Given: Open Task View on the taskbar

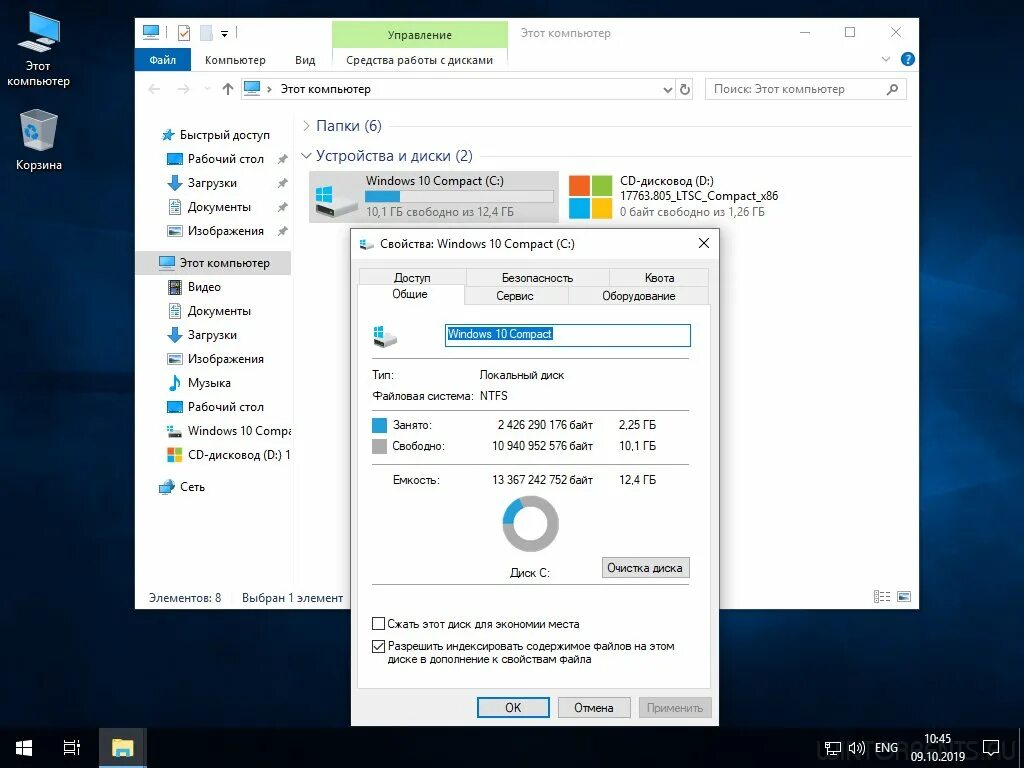Looking at the screenshot, I should point(72,748).
